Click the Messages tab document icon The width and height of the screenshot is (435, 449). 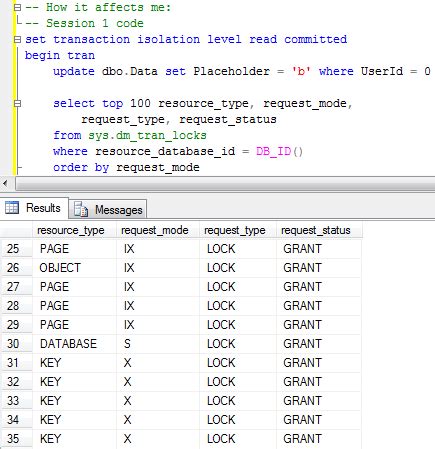tap(81, 210)
